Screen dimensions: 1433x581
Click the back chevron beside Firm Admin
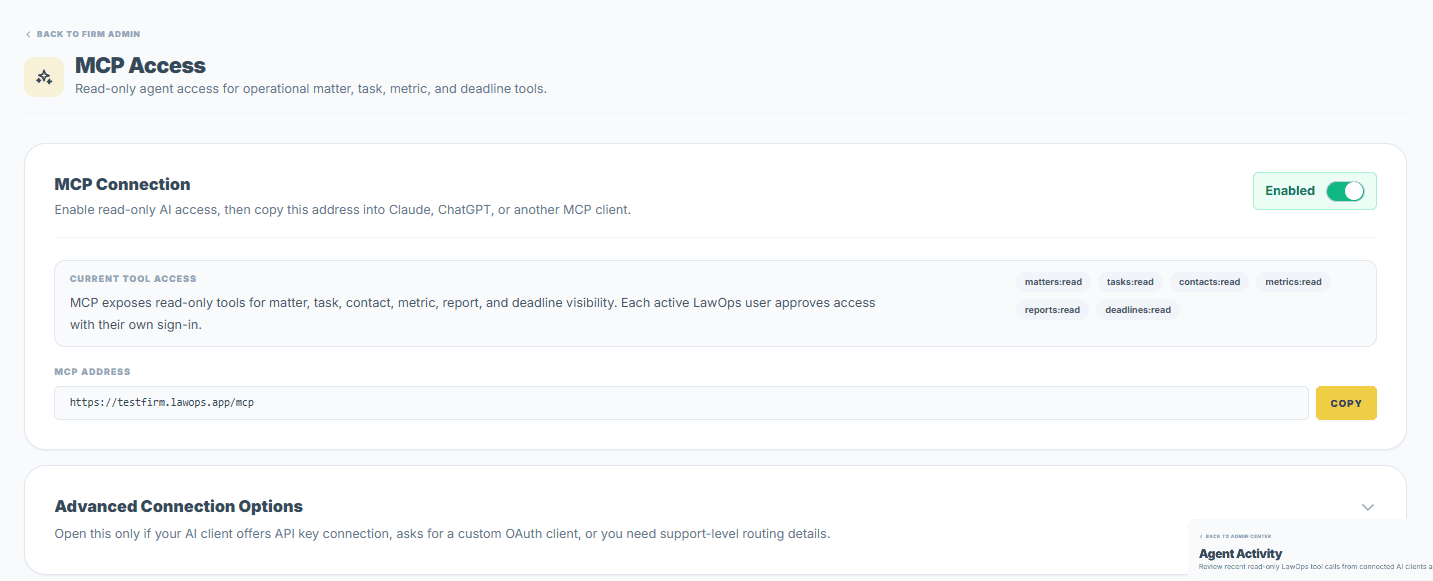(28, 34)
